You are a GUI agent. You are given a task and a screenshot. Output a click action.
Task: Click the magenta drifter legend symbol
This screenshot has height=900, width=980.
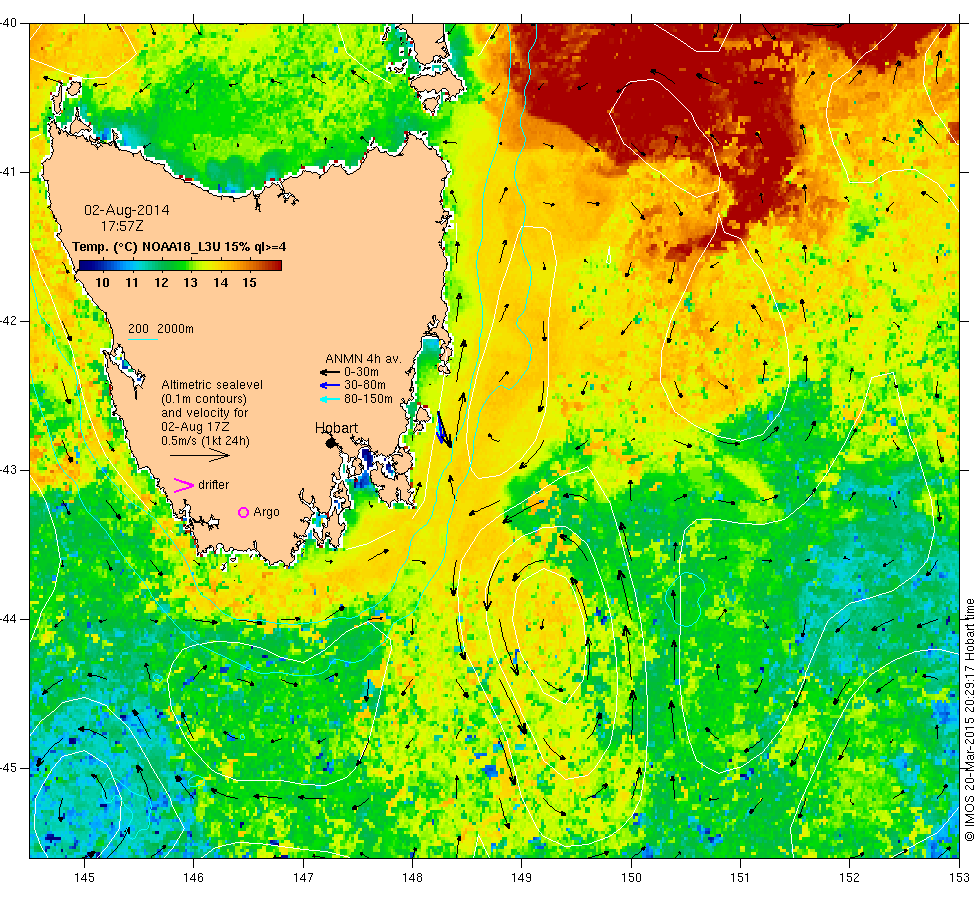coord(183,485)
